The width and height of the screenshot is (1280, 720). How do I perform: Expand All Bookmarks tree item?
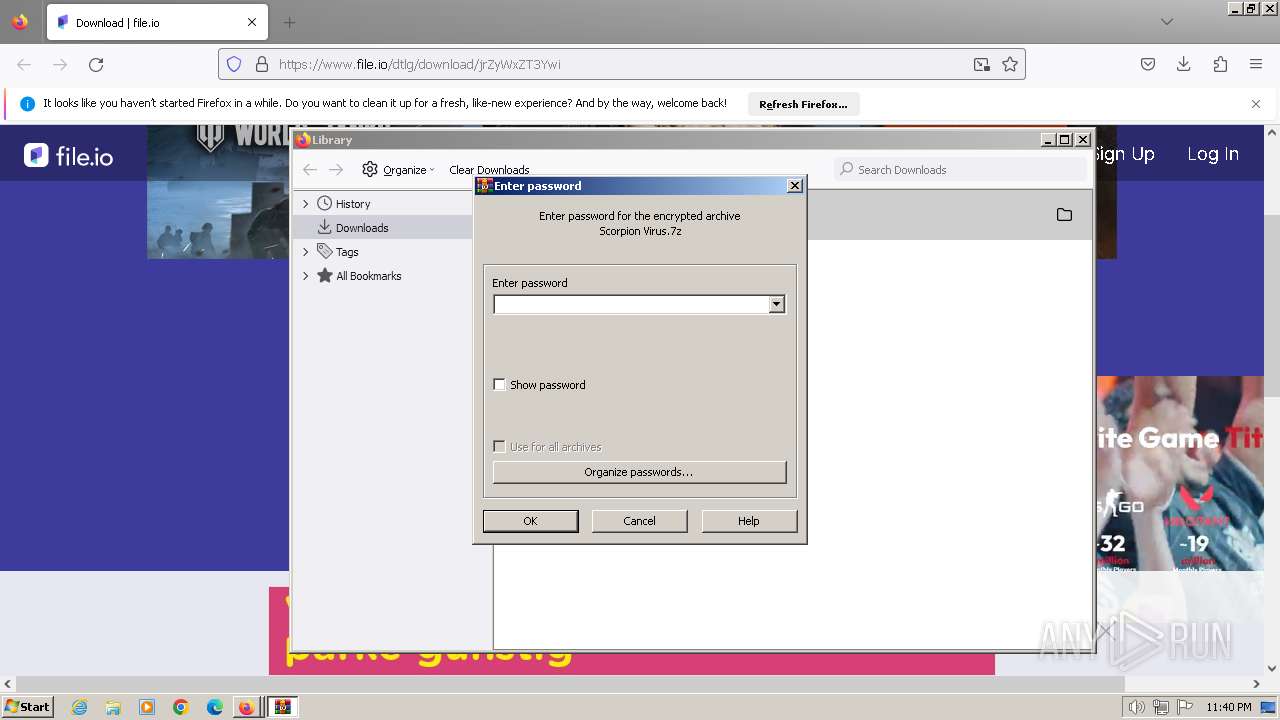pos(306,276)
